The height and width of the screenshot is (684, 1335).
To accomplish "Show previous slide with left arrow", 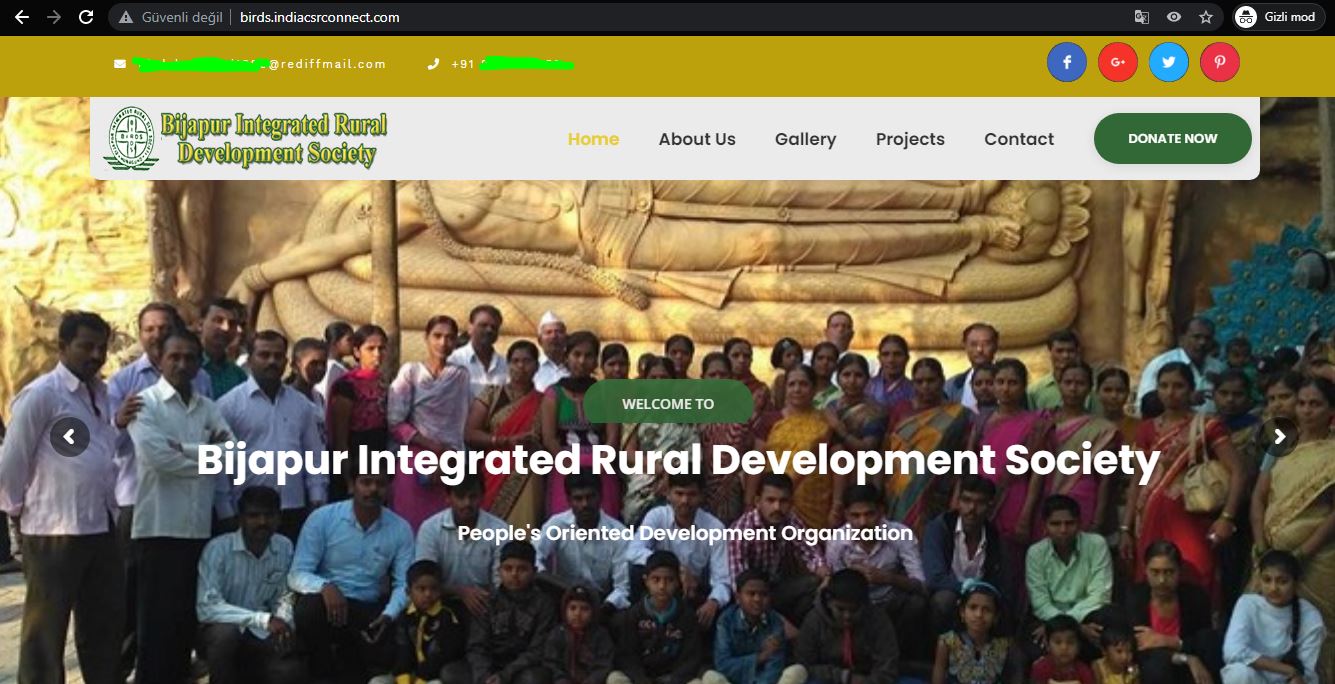I will click(70, 437).
